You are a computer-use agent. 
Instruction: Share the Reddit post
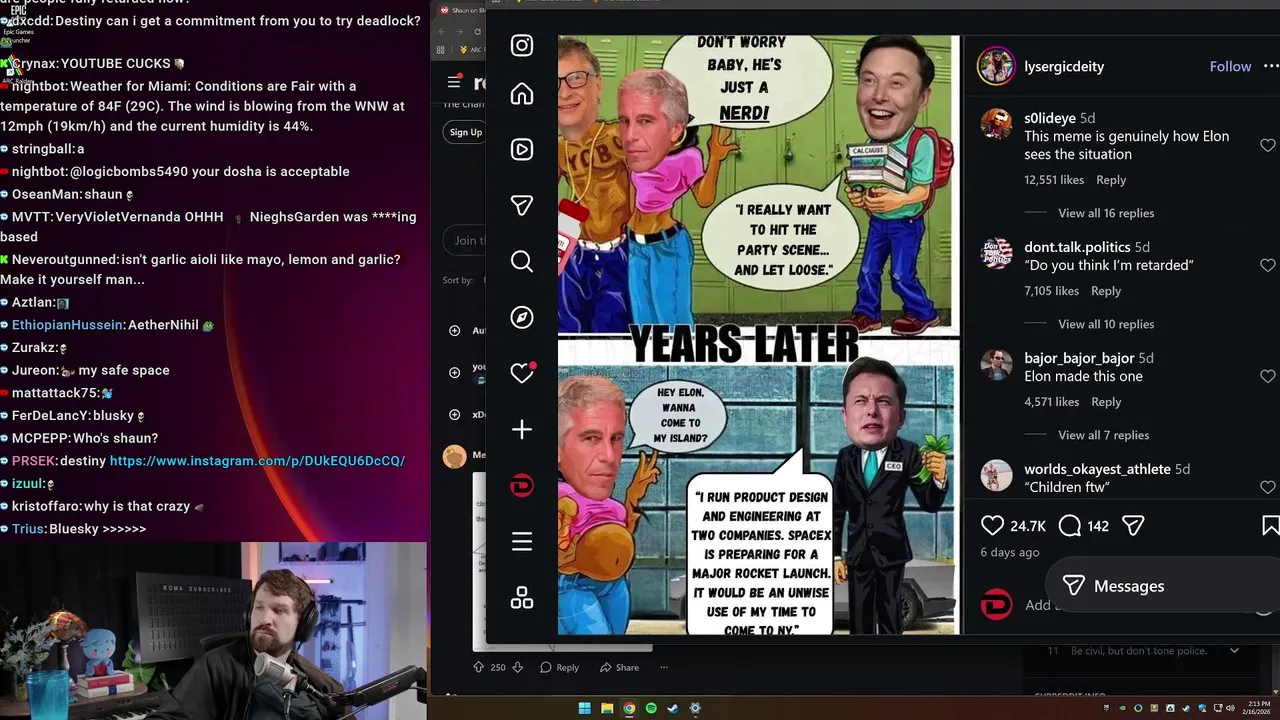tap(619, 667)
